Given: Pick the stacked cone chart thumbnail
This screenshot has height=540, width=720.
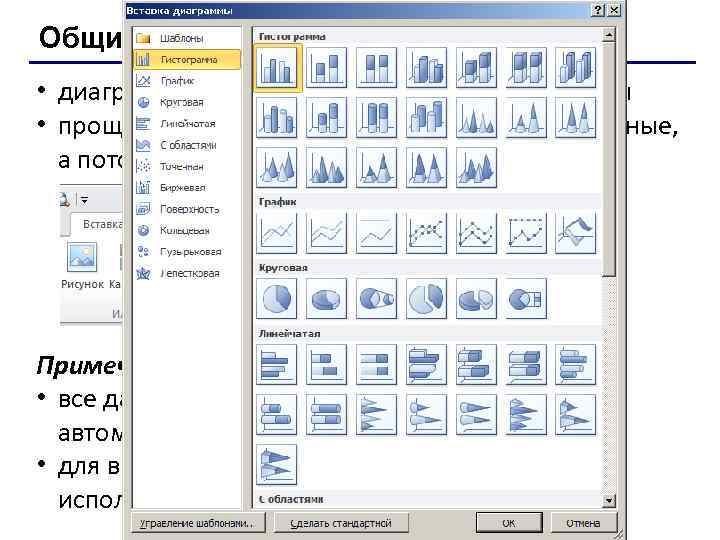Looking at the screenshot, I should [526, 118].
